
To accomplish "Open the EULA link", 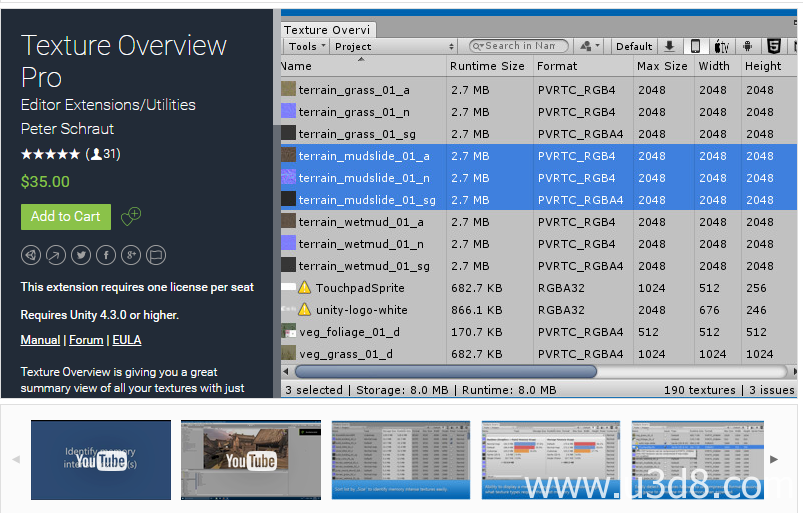I will 126,340.
